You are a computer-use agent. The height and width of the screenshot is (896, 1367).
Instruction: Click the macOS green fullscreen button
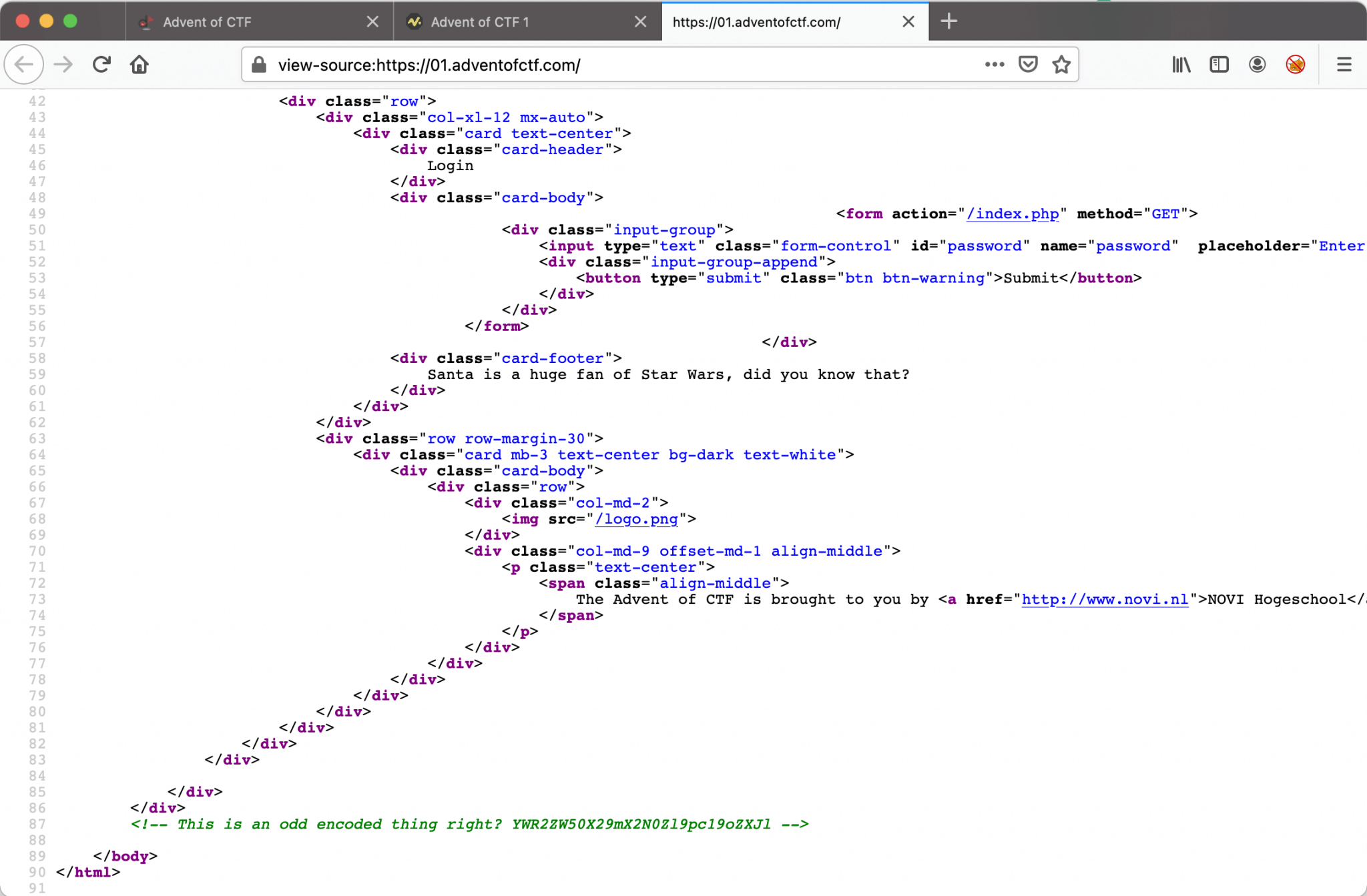pyautogui.click(x=70, y=21)
